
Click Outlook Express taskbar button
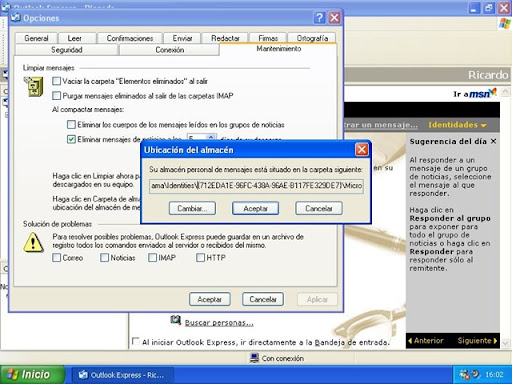pos(122,375)
